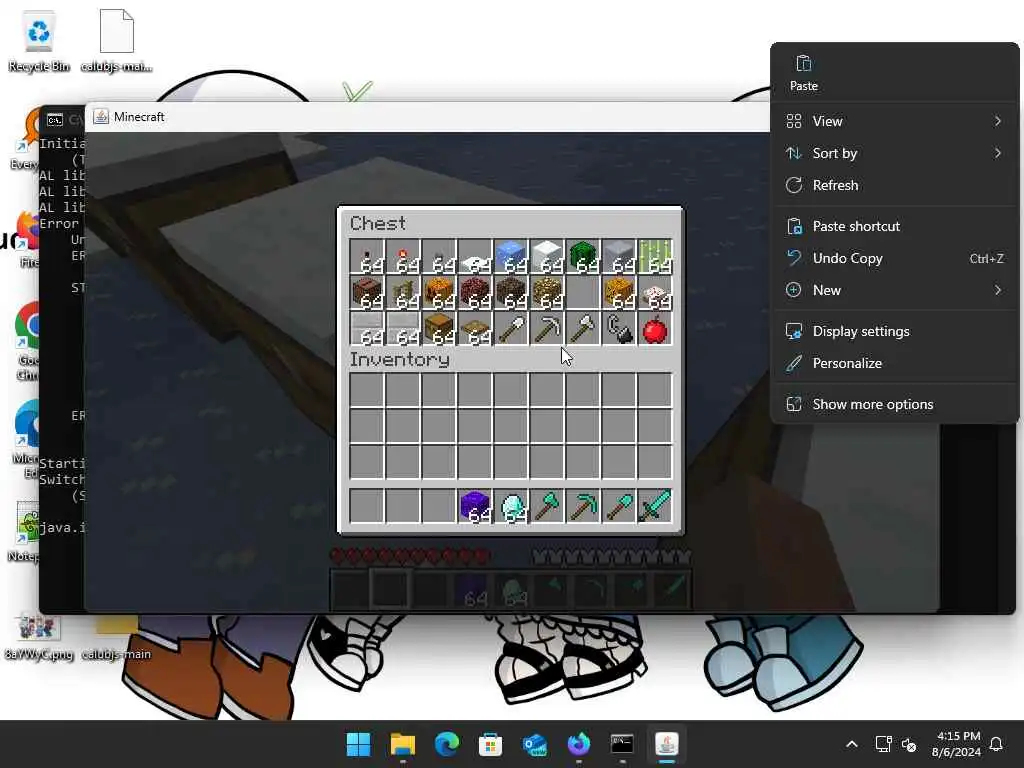The height and width of the screenshot is (768, 1024).
Task: Click the Minecraft window title bar
Action: tap(428, 117)
